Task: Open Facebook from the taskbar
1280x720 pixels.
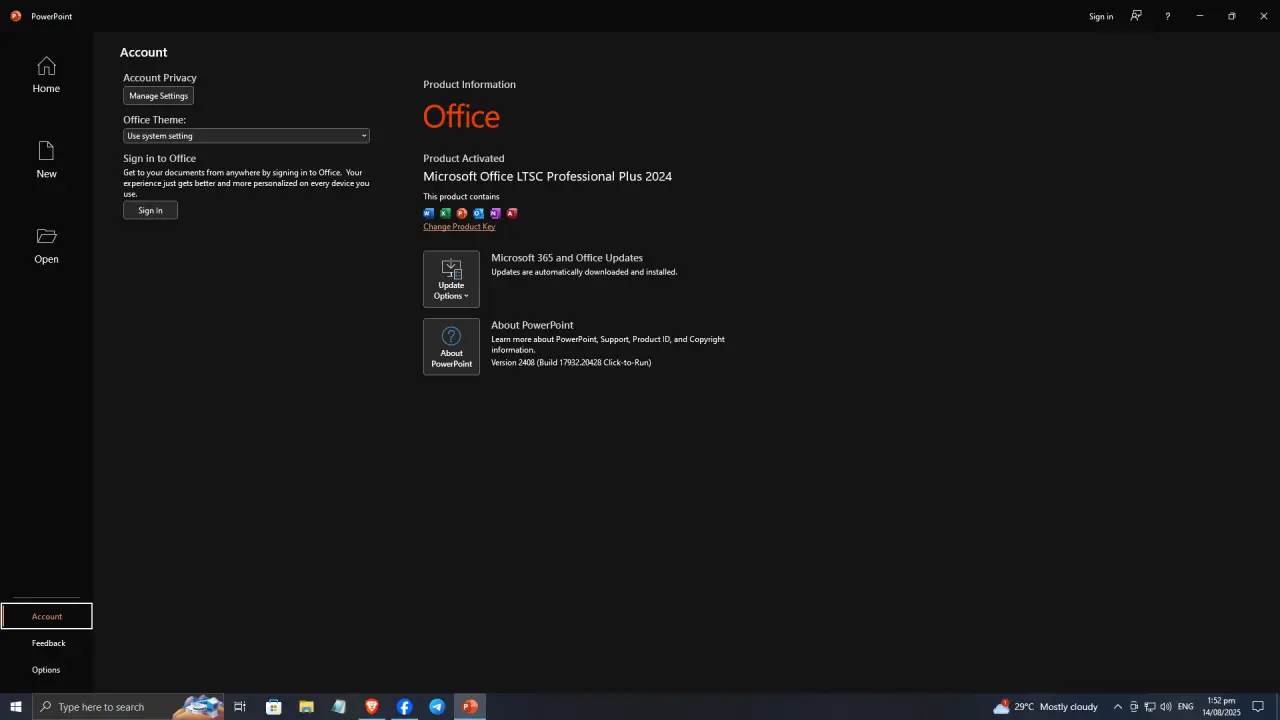Action: pyautogui.click(x=404, y=707)
